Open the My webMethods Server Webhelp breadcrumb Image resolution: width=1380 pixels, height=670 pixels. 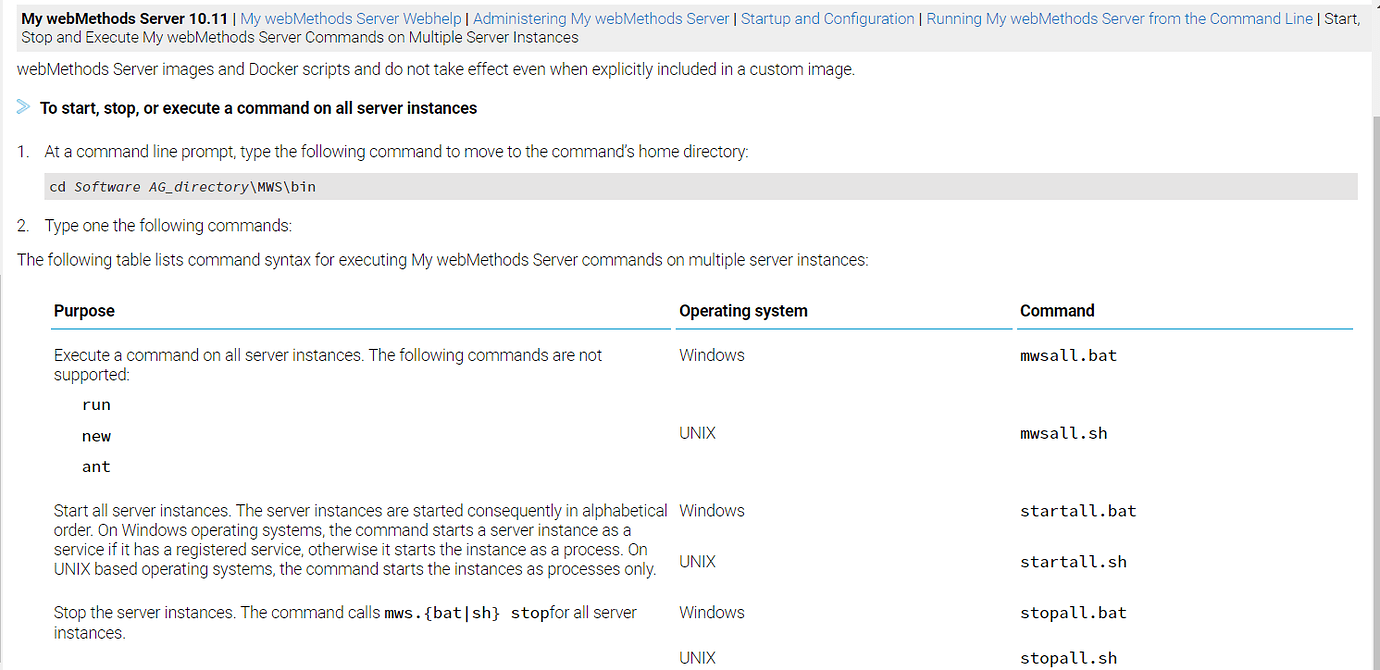pyautogui.click(x=350, y=19)
